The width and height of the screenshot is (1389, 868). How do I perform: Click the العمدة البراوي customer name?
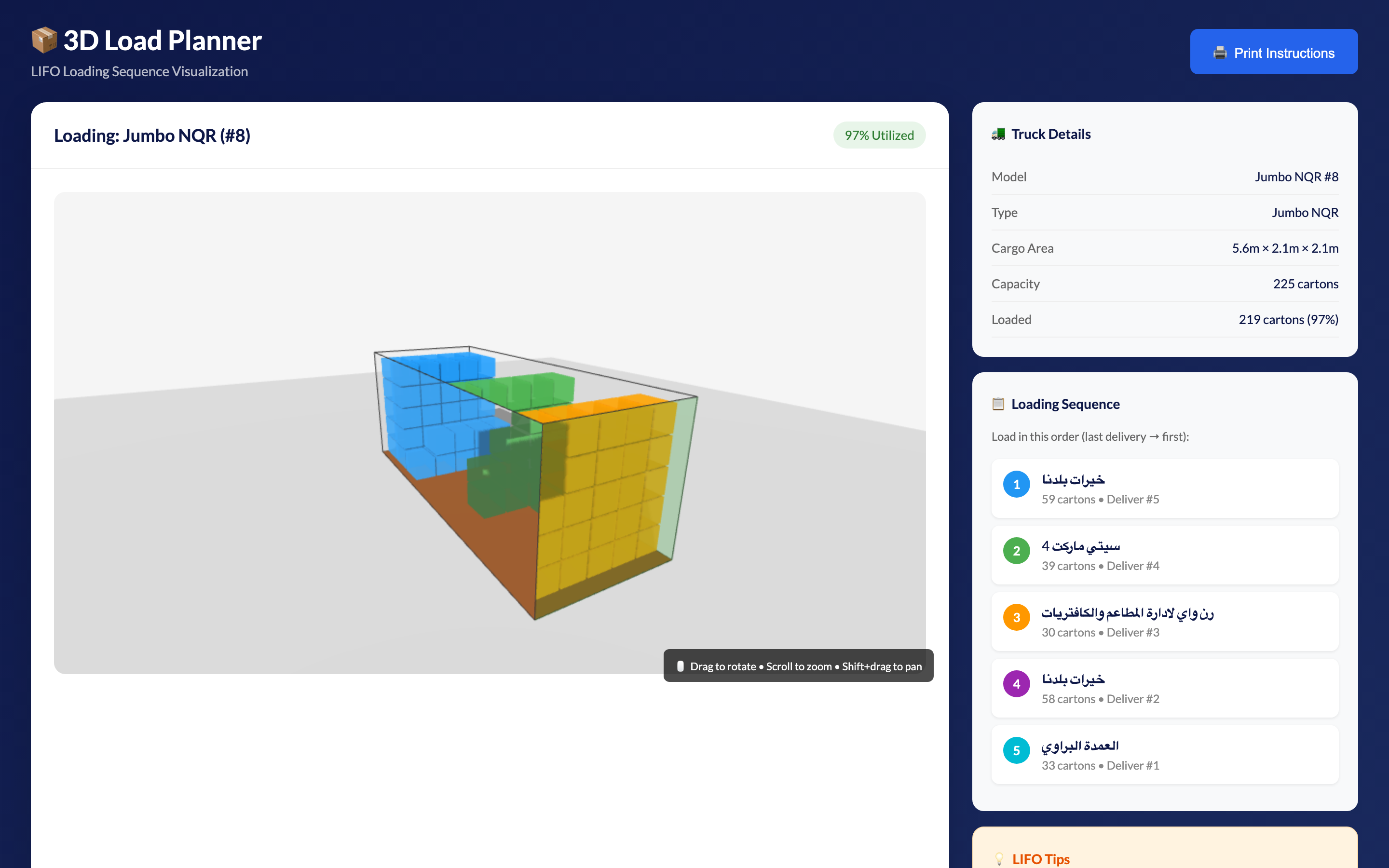coord(1080,746)
